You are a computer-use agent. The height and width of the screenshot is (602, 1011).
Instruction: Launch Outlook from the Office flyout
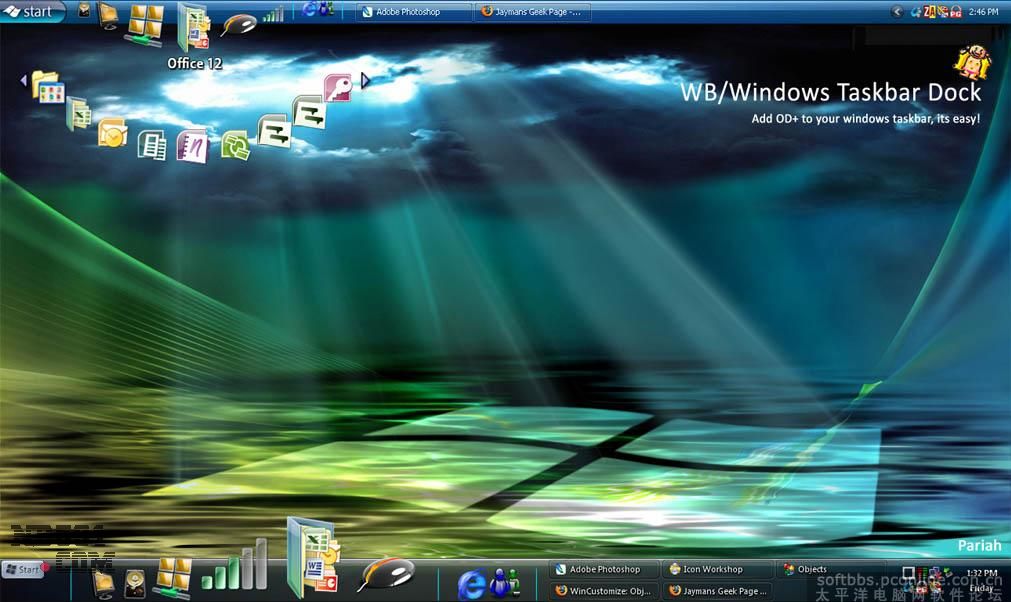point(112,133)
